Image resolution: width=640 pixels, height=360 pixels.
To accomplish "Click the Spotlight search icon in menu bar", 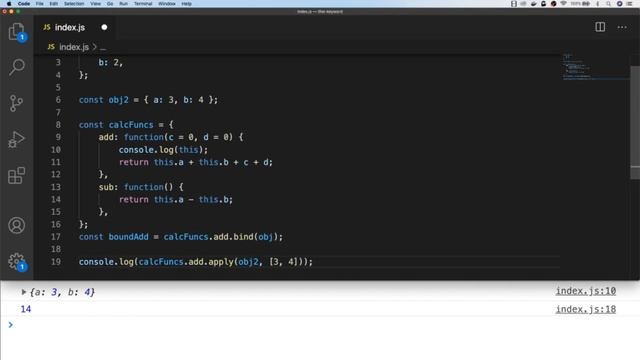I will (x=608, y=4).
